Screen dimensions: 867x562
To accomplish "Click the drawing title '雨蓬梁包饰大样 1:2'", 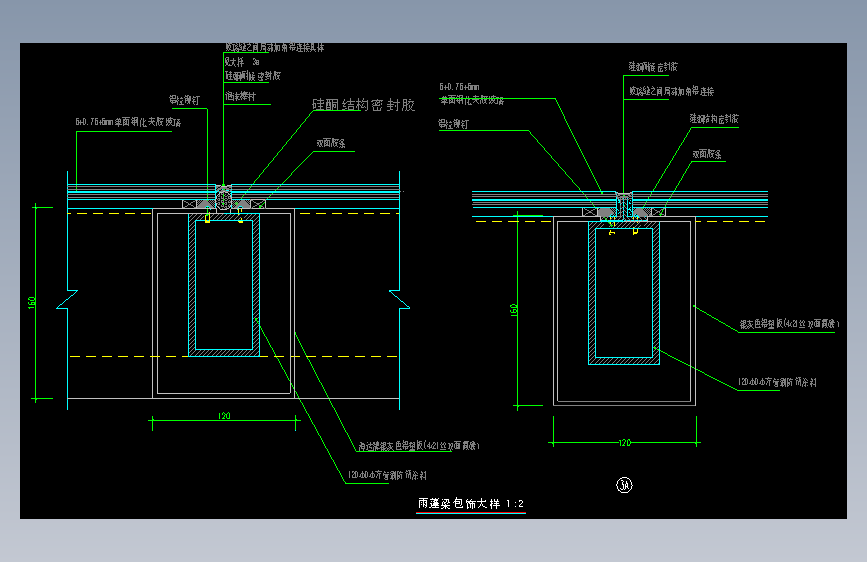I will tap(471, 503).
